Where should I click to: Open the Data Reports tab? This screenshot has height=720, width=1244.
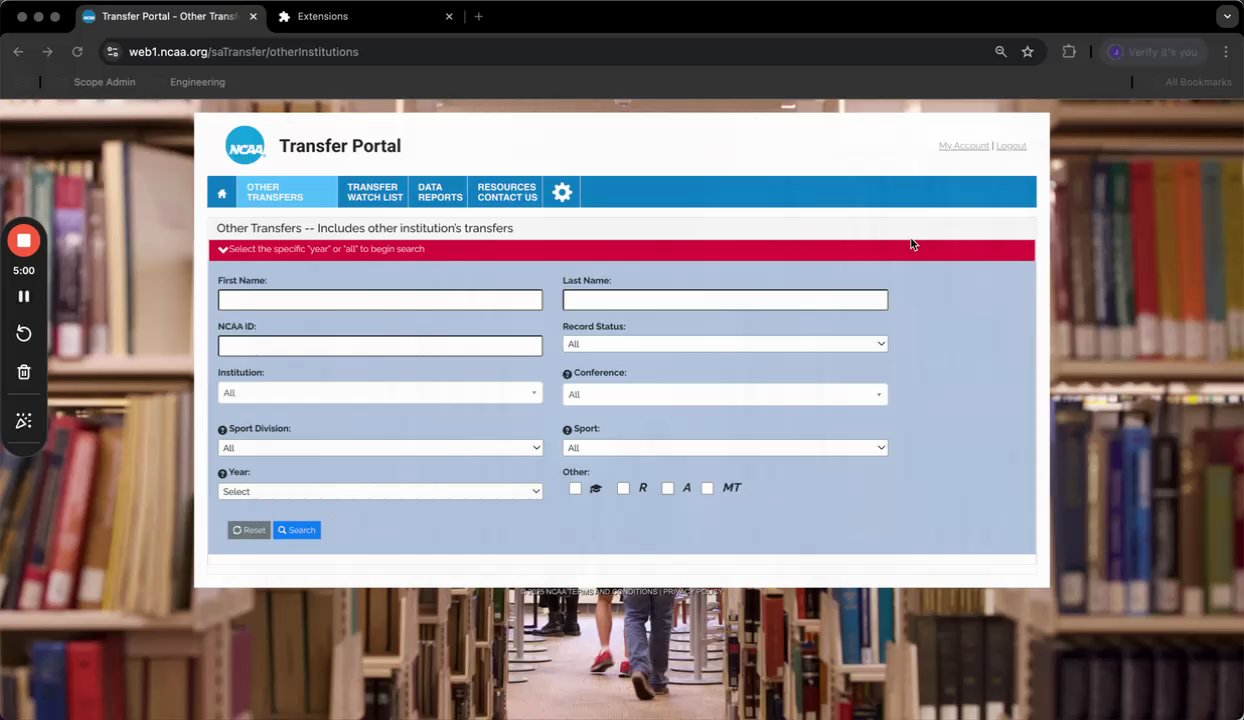click(439, 192)
